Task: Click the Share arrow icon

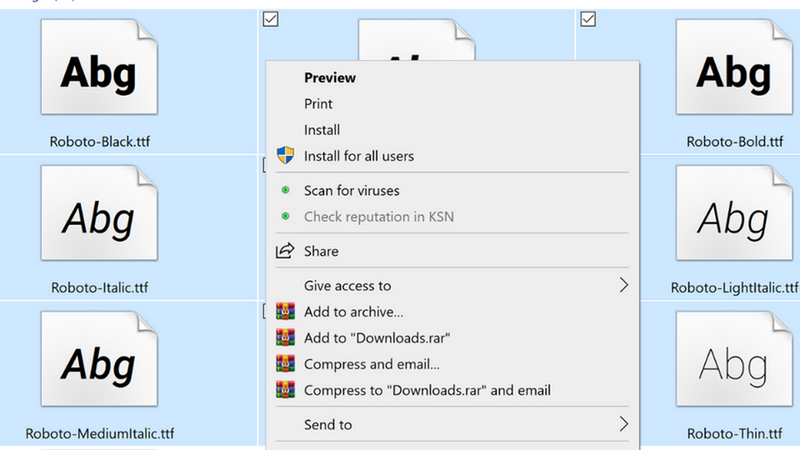Action: click(x=285, y=251)
